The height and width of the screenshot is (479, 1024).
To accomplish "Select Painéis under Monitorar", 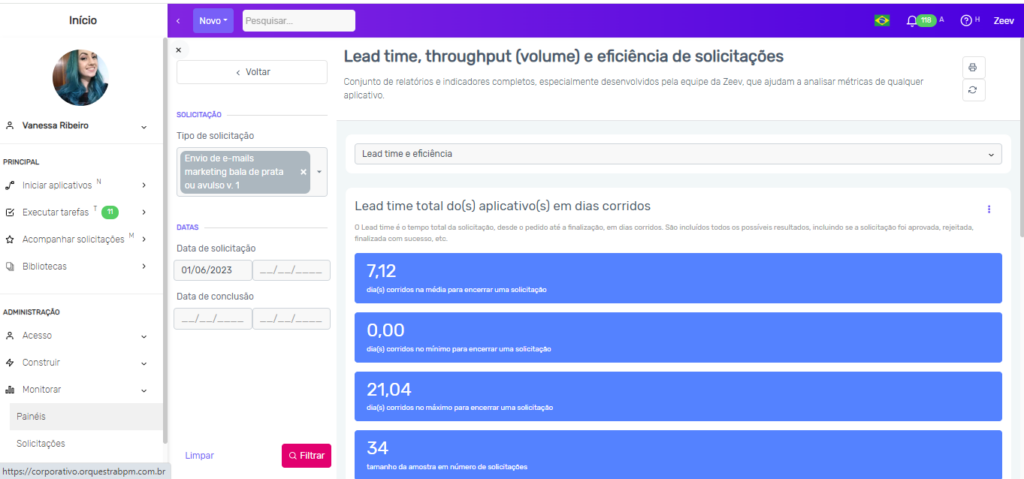I will click(x=31, y=416).
